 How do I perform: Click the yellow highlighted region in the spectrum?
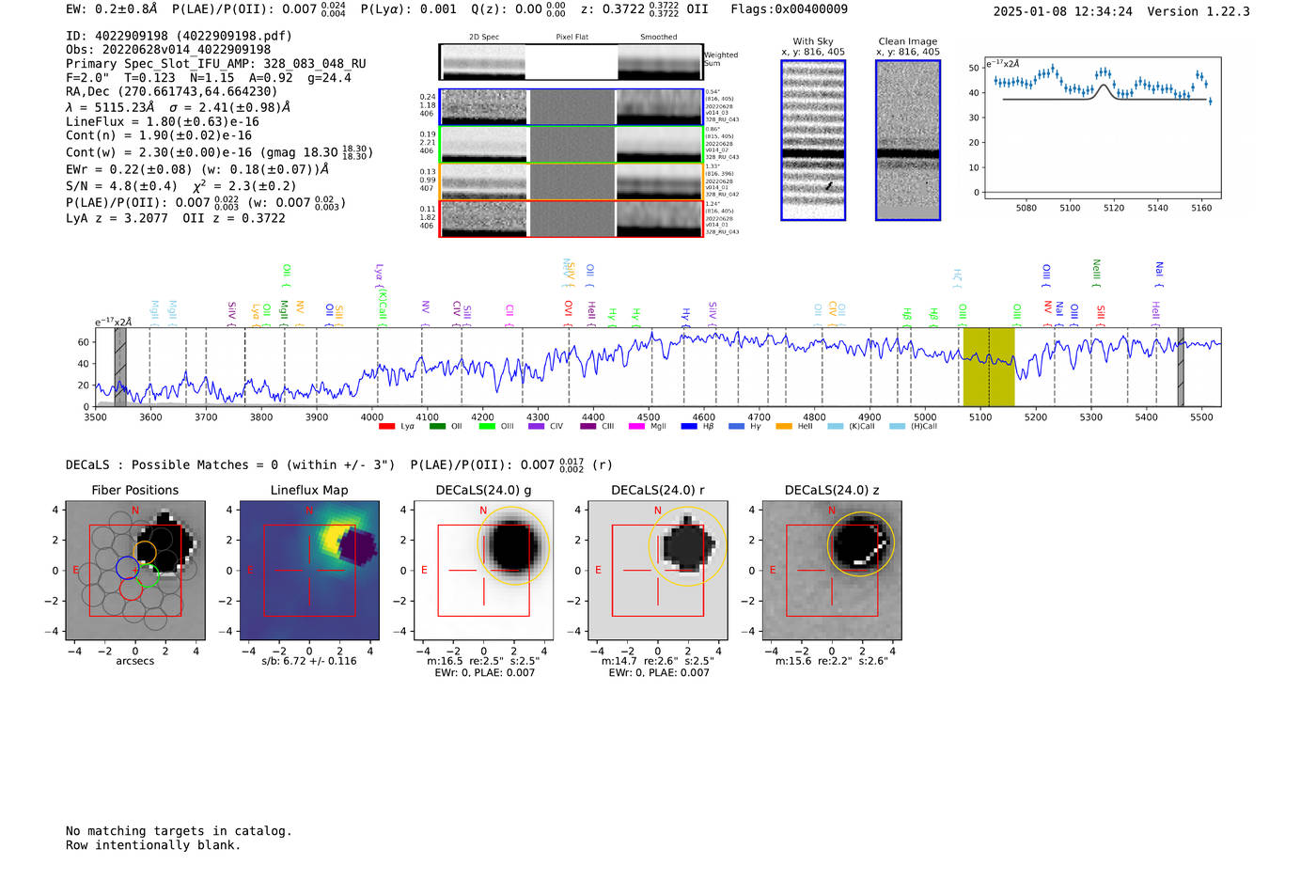click(989, 367)
